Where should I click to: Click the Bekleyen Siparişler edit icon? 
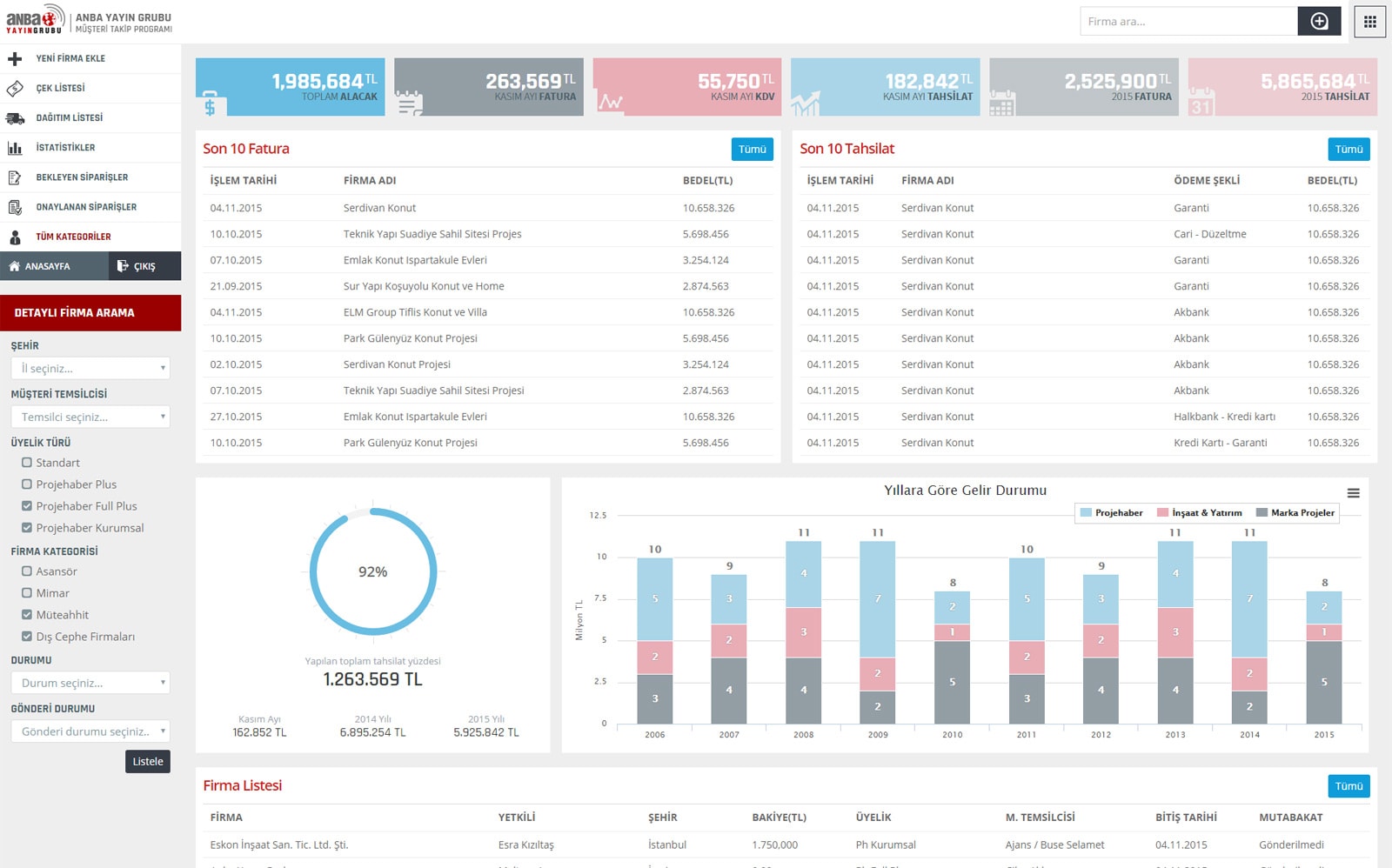click(15, 177)
